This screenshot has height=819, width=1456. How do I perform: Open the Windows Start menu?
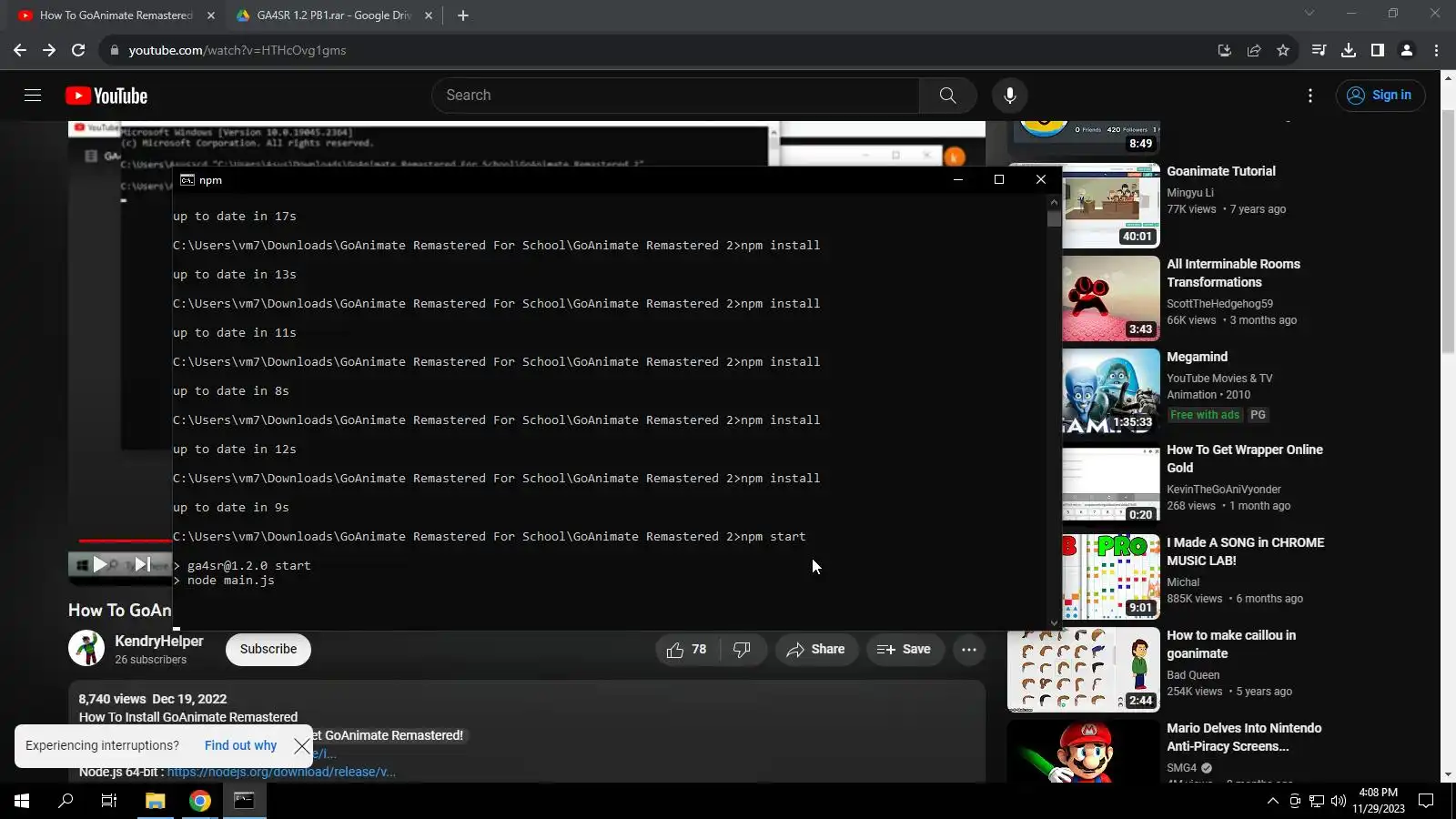22,801
